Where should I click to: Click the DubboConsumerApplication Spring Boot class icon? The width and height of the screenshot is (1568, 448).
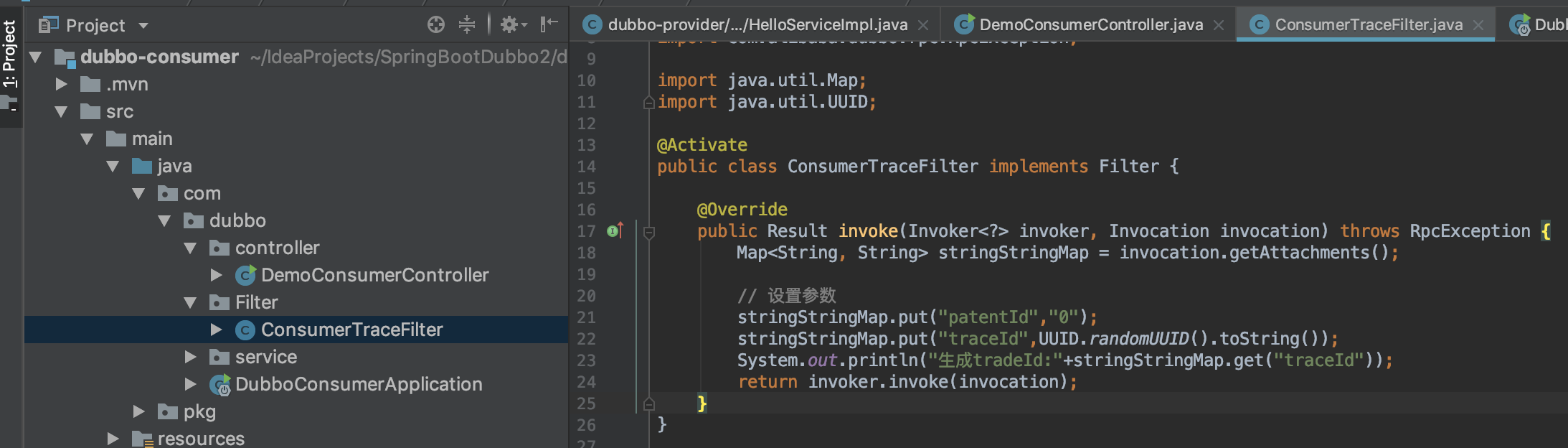(219, 385)
